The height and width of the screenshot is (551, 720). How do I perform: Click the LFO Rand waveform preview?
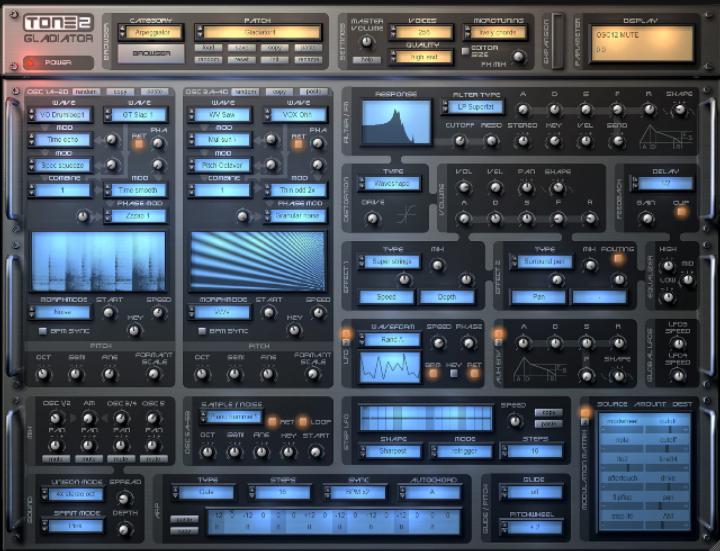(390, 367)
